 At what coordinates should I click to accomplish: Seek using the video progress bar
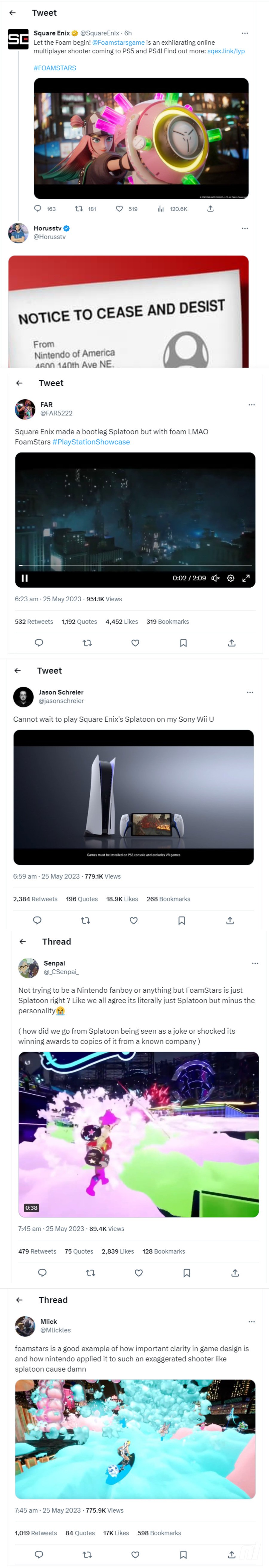(x=134, y=566)
